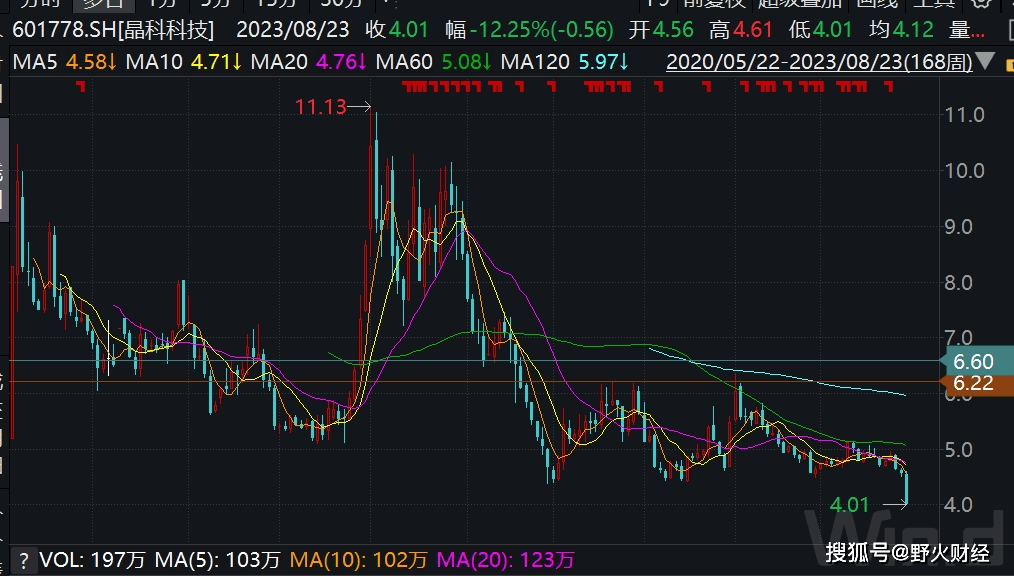Click the yellow 6.60 price tag
This screenshot has width=1014, height=576.
[975, 360]
